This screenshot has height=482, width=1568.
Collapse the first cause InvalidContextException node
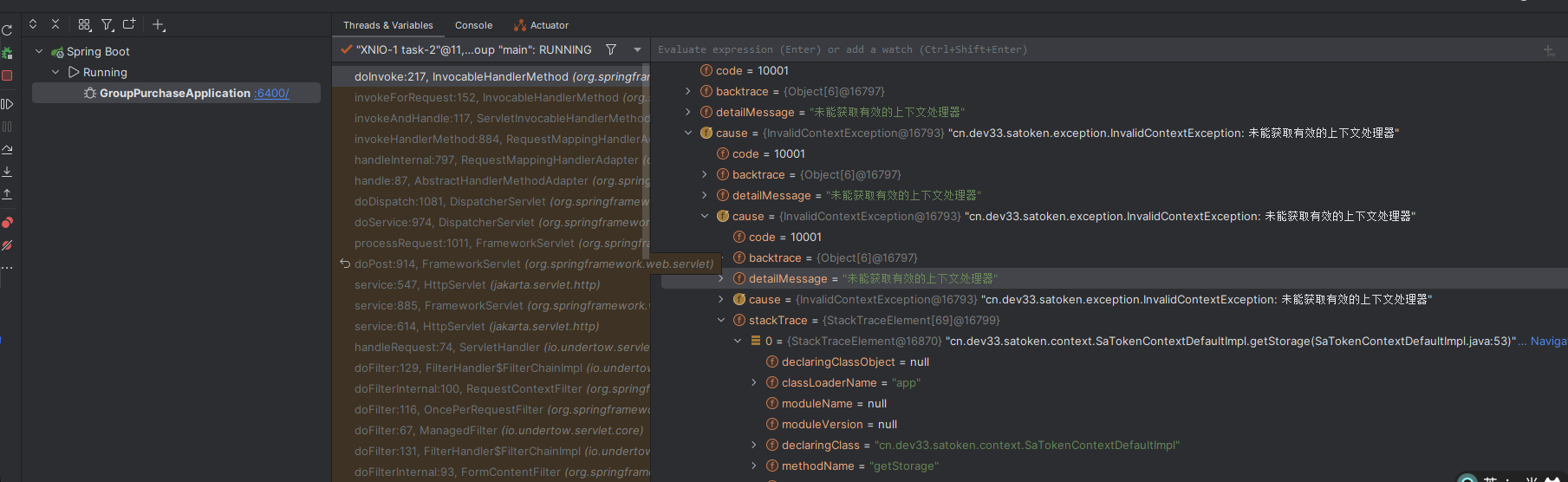point(688,133)
